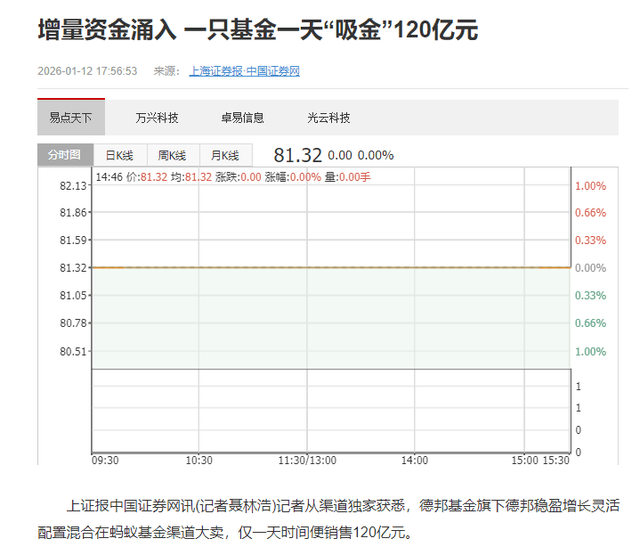
Task: Open the 中国证券网 source link
Action: 273,71
